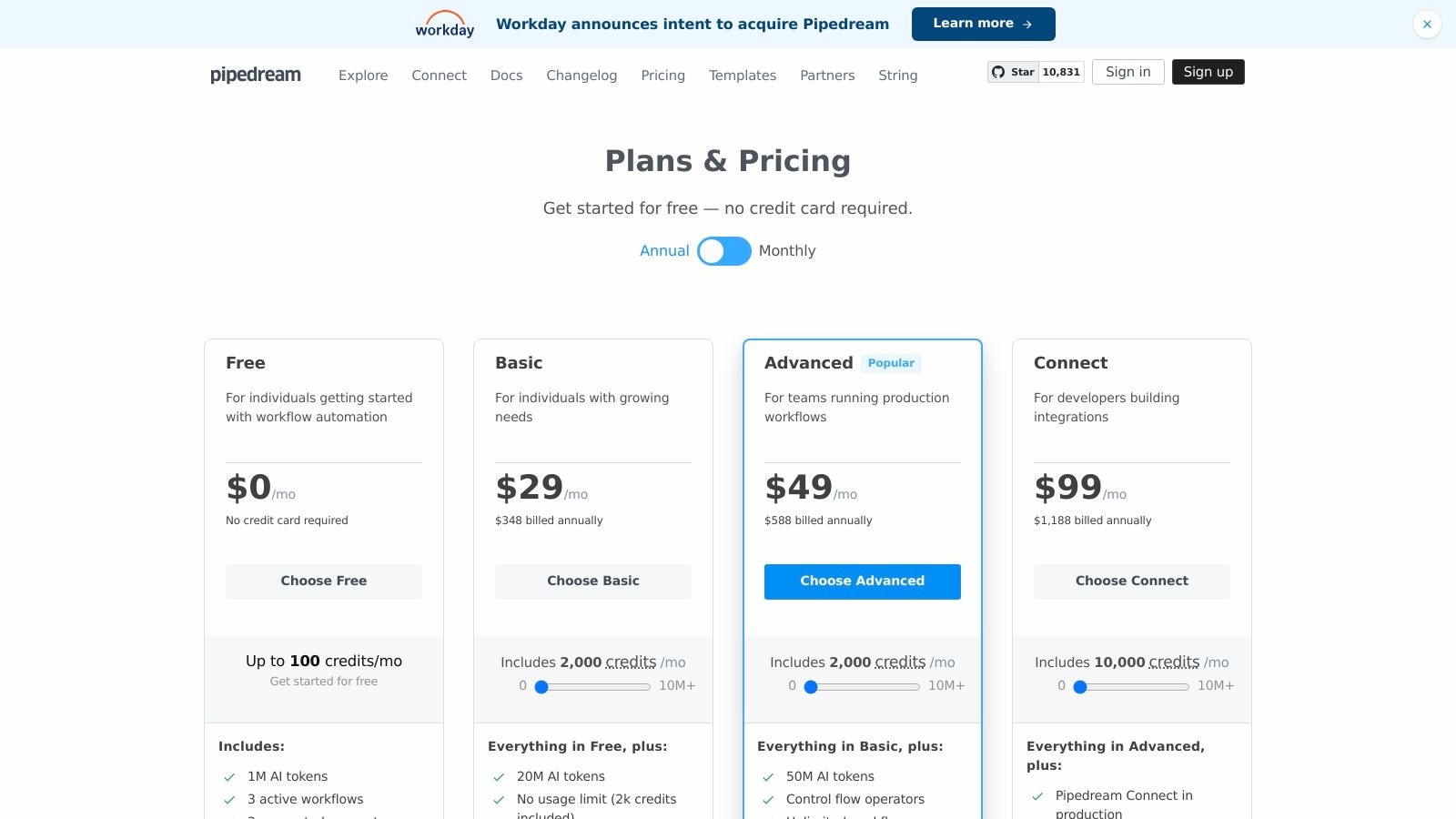Click the GitHub star count 10,831
The height and width of the screenshot is (819, 1456).
pyautogui.click(x=1061, y=72)
